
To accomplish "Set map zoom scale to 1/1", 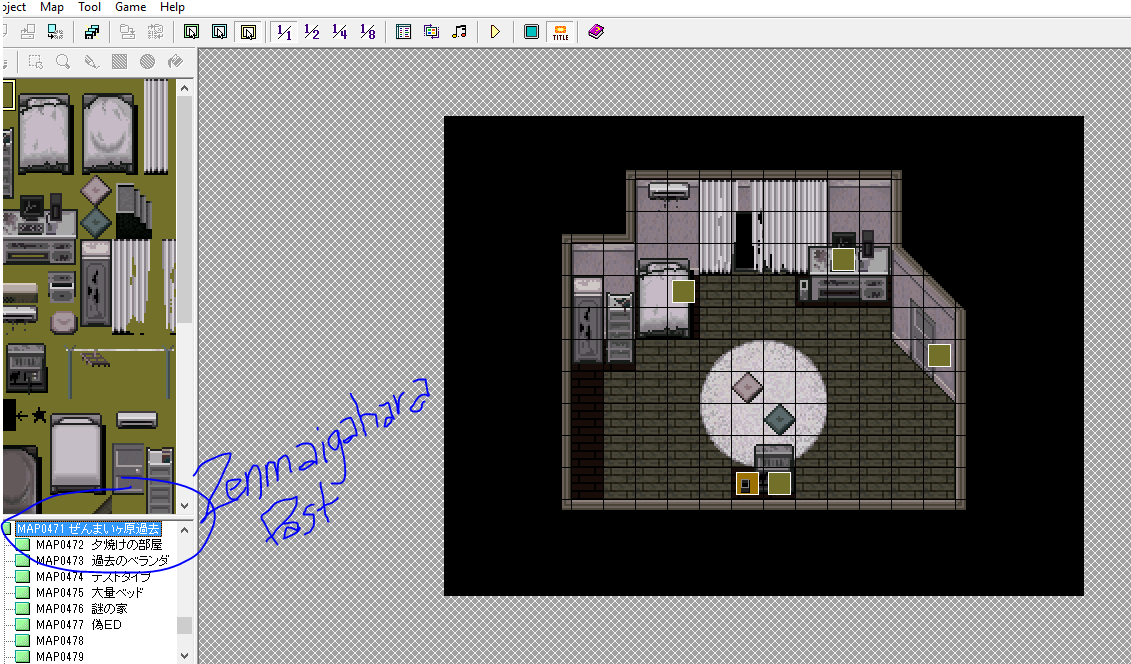I will 284,32.
